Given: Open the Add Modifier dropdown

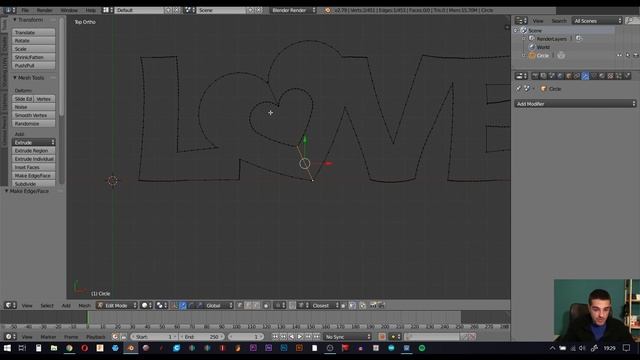Looking at the screenshot, I should pos(575,104).
